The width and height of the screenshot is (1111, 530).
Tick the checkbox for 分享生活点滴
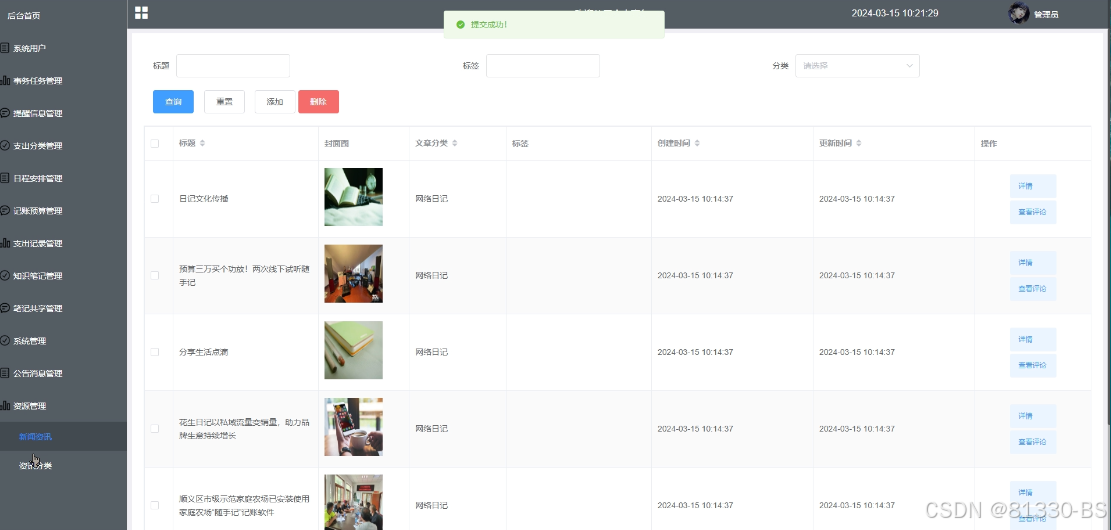[154, 351]
